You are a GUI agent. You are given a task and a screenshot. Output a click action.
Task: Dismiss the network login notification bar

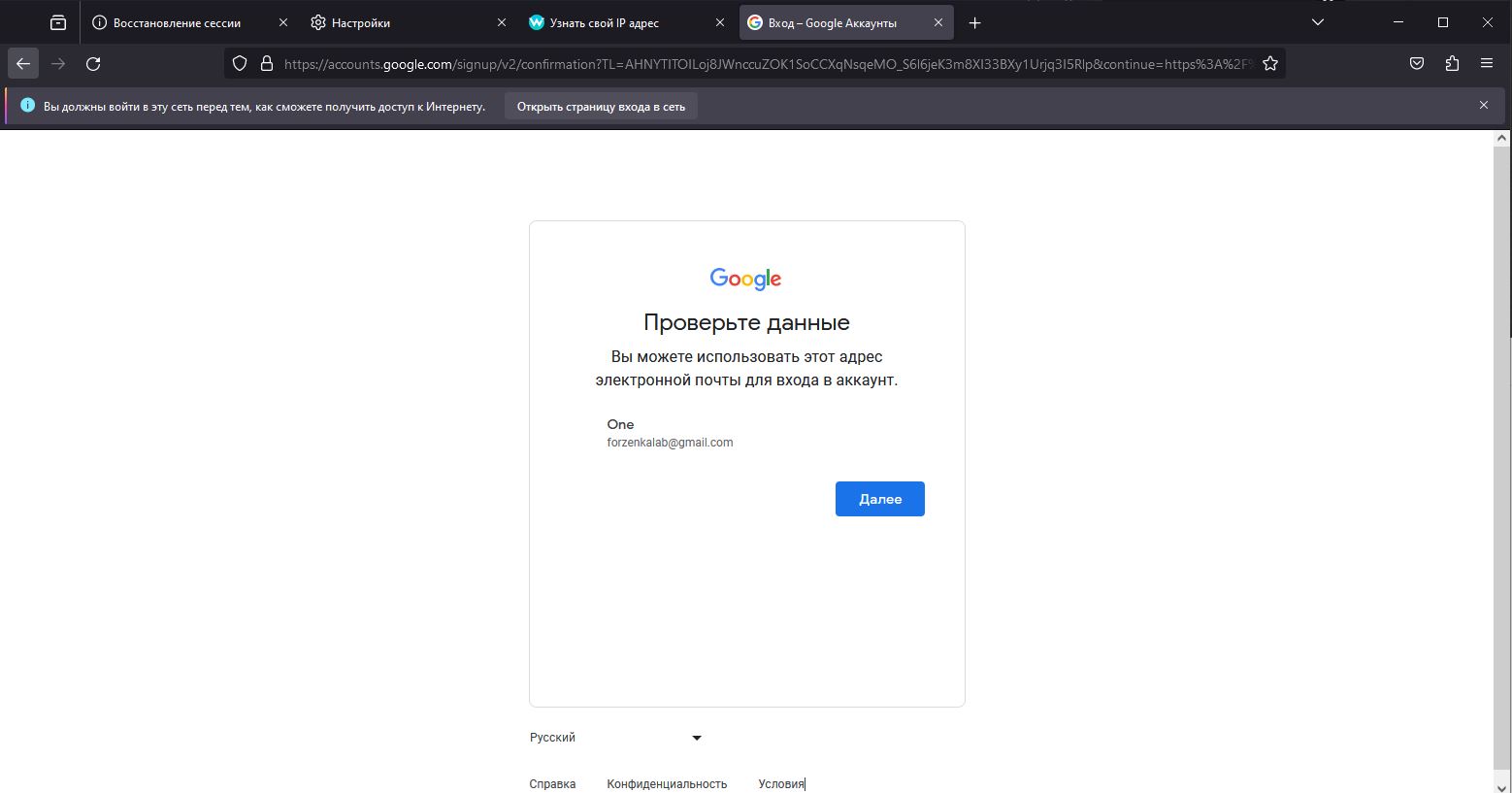tap(1484, 105)
